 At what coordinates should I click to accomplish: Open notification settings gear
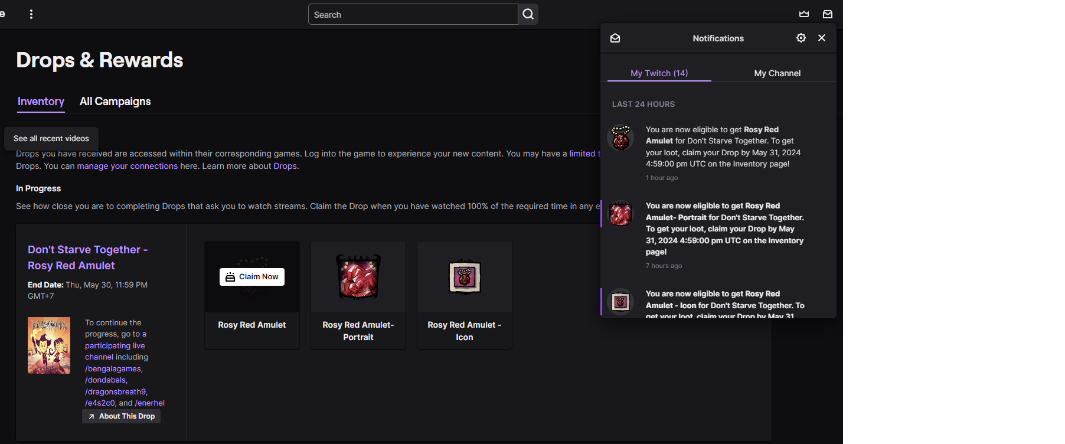coord(801,38)
